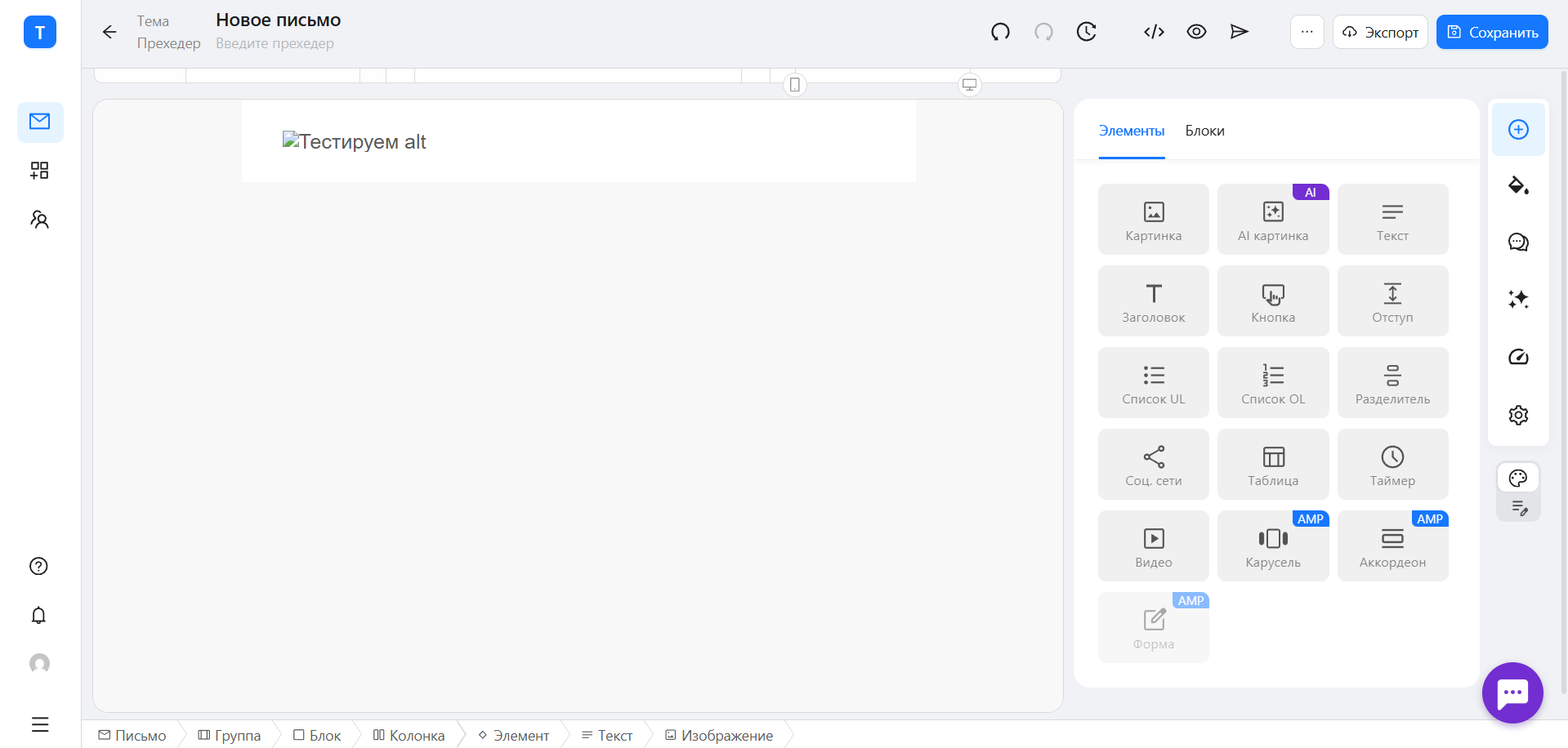Select the Разделитель element
The image size is (1568, 748).
point(1392,382)
